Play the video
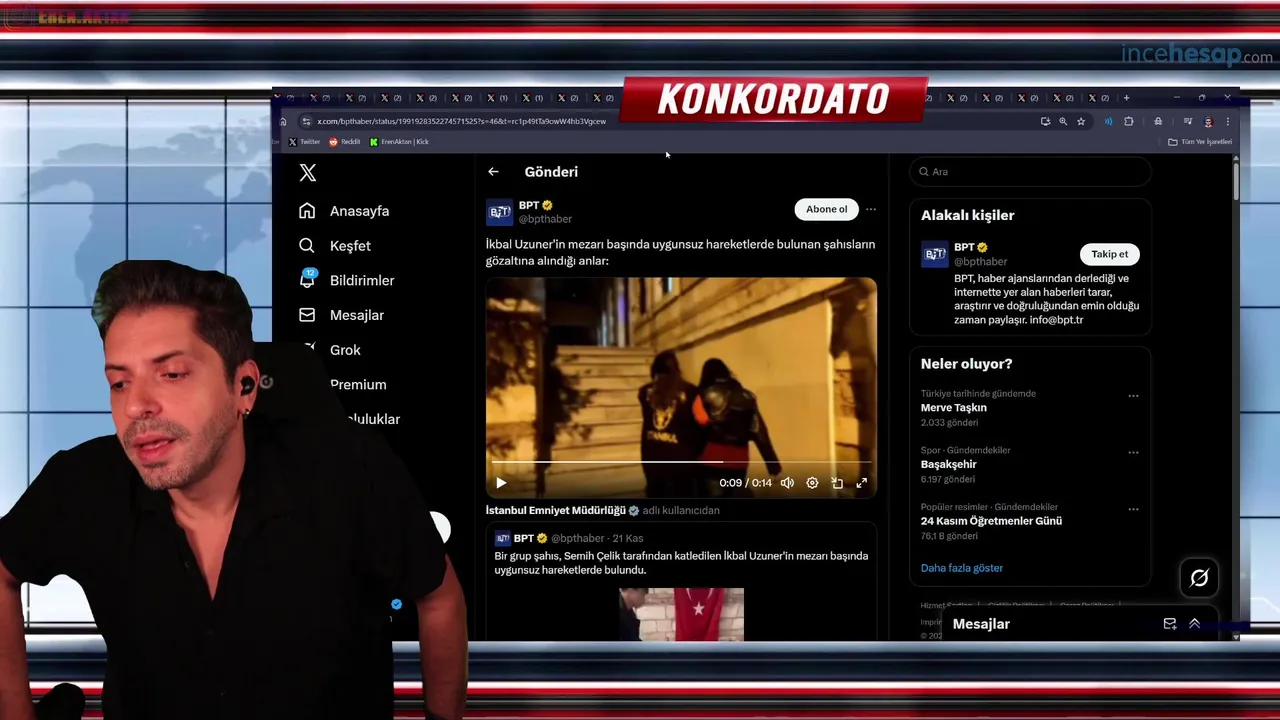 click(x=501, y=483)
